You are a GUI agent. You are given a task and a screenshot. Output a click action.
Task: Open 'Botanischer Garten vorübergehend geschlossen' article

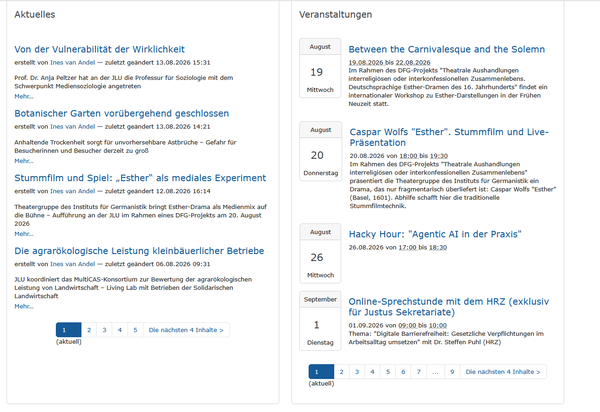pyautogui.click(x=122, y=114)
